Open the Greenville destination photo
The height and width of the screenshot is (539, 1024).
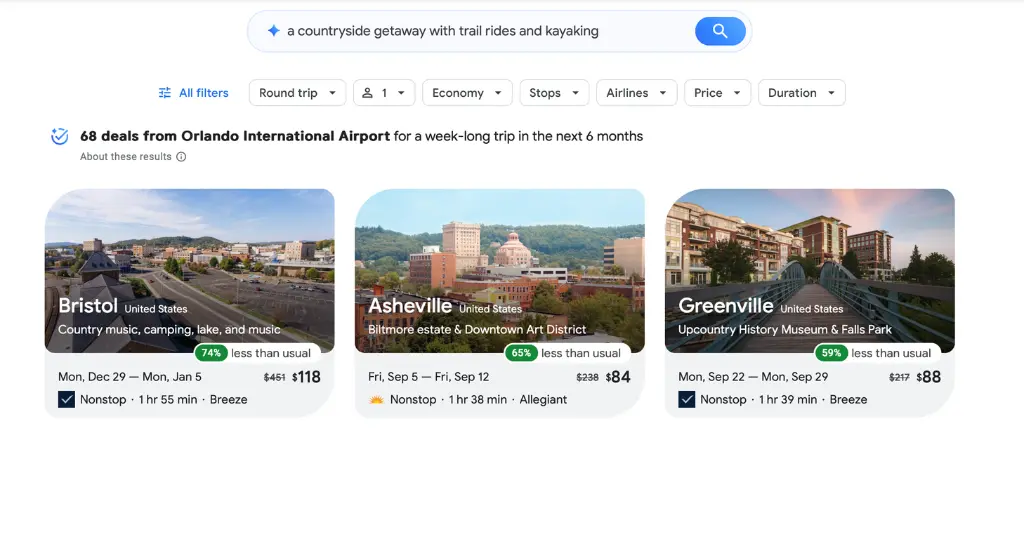[x=810, y=270]
